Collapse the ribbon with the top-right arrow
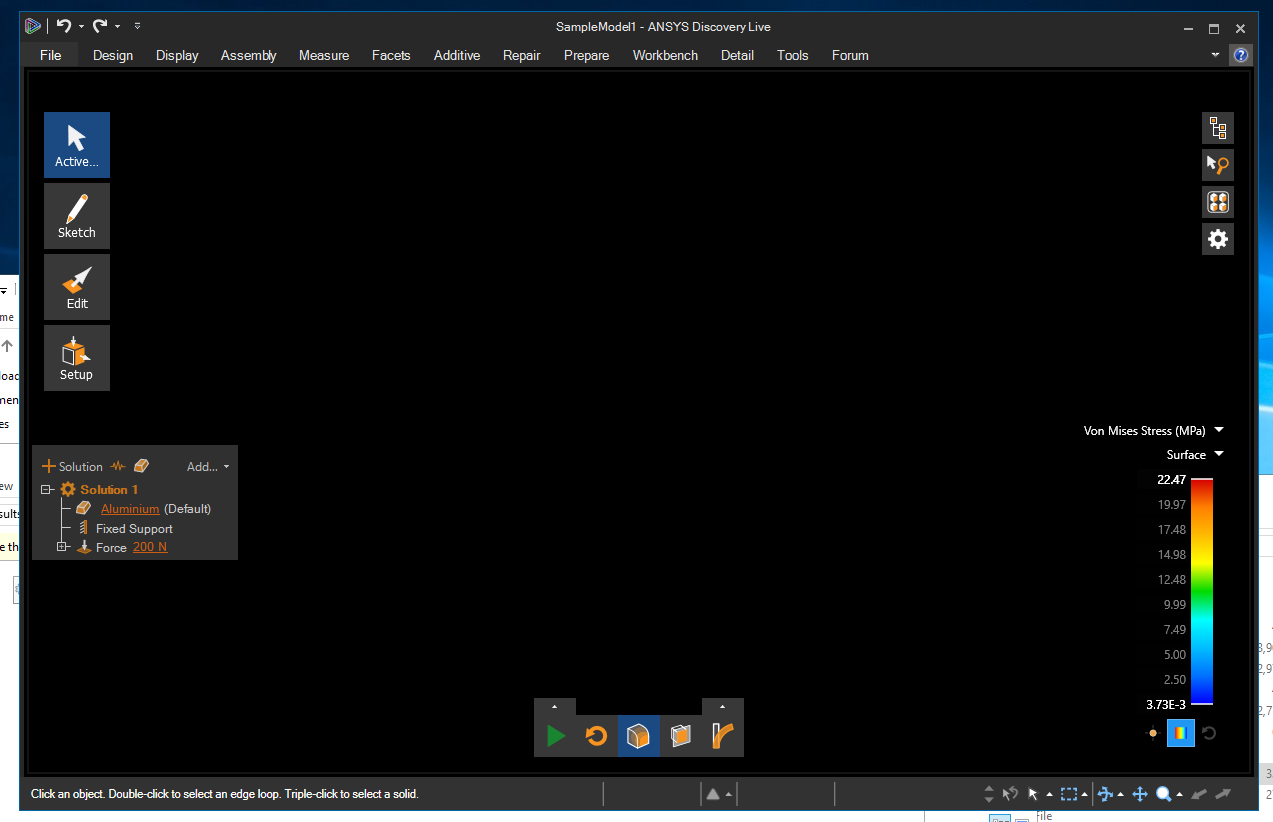Image resolution: width=1273 pixels, height=822 pixels. pos(1216,55)
